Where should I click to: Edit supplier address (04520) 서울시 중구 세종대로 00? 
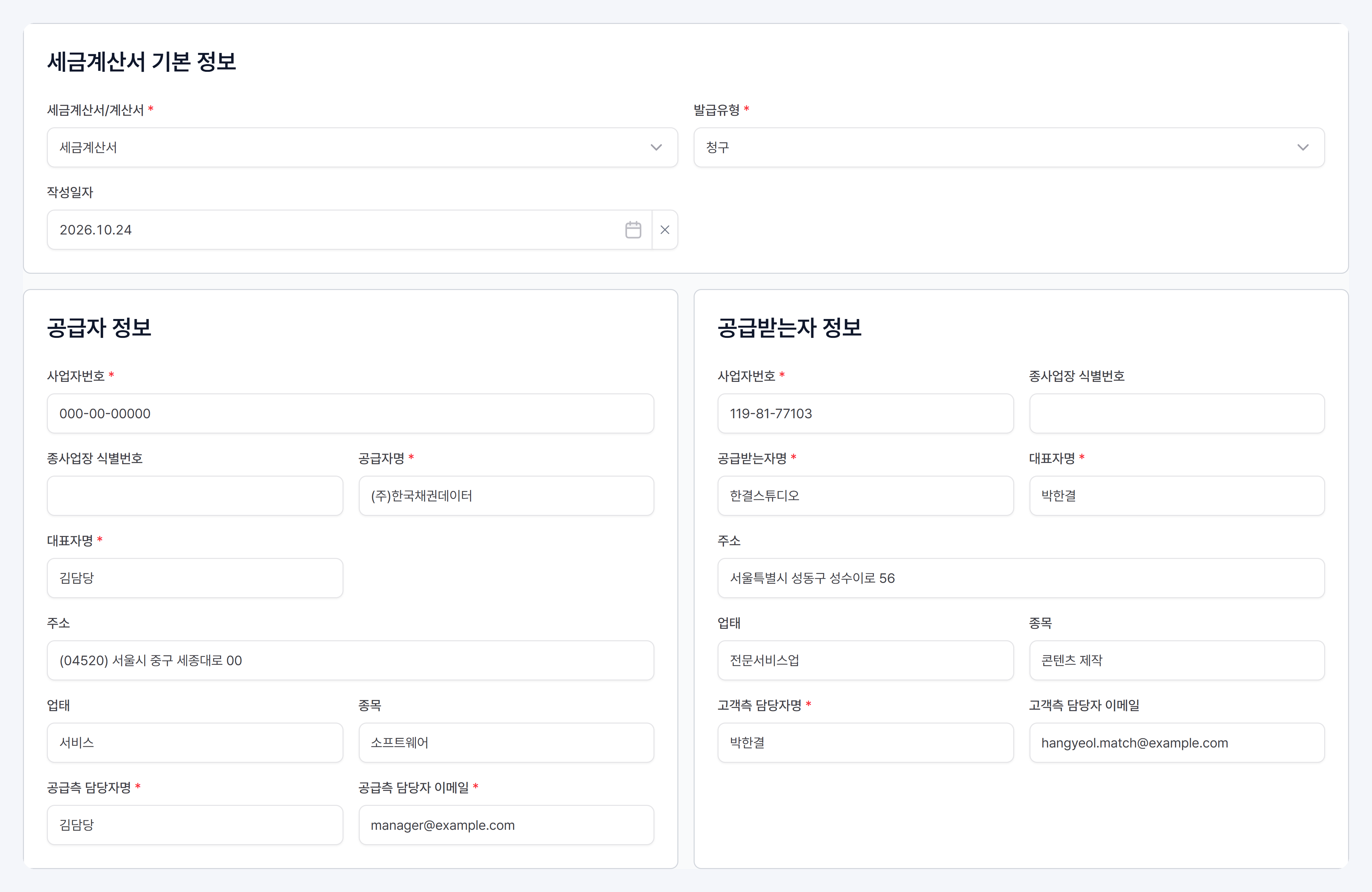pyautogui.click(x=350, y=660)
